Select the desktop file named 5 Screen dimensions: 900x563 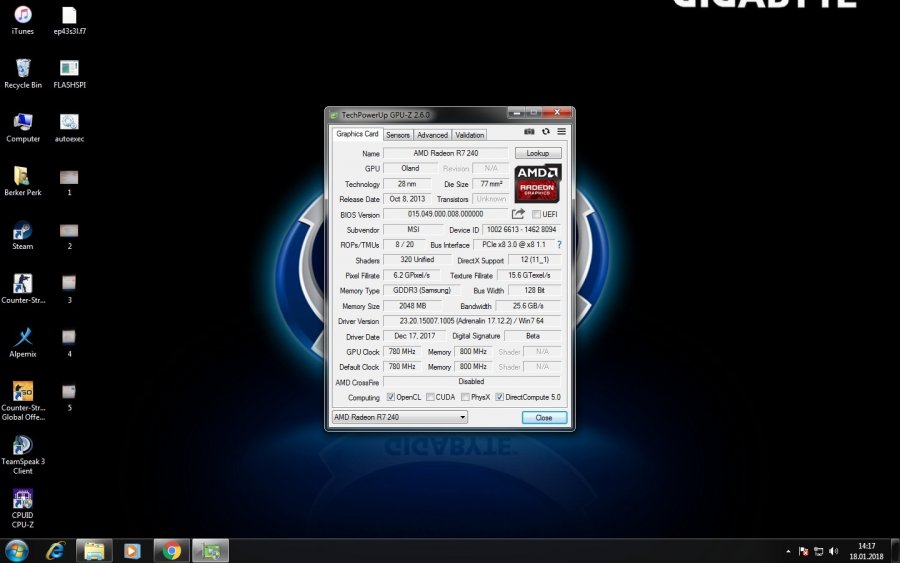(69, 397)
